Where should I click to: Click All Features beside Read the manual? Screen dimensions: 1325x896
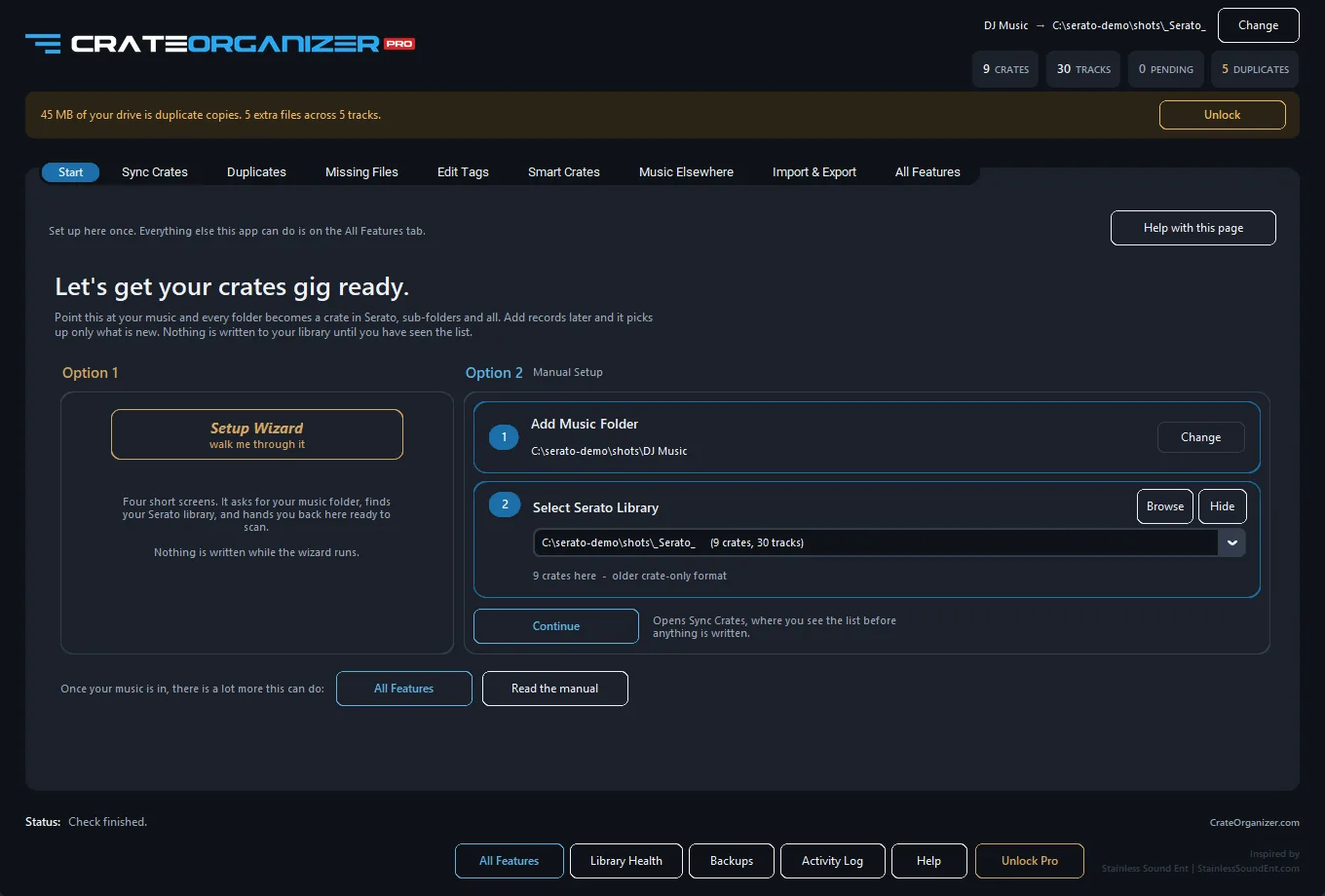[404, 689]
